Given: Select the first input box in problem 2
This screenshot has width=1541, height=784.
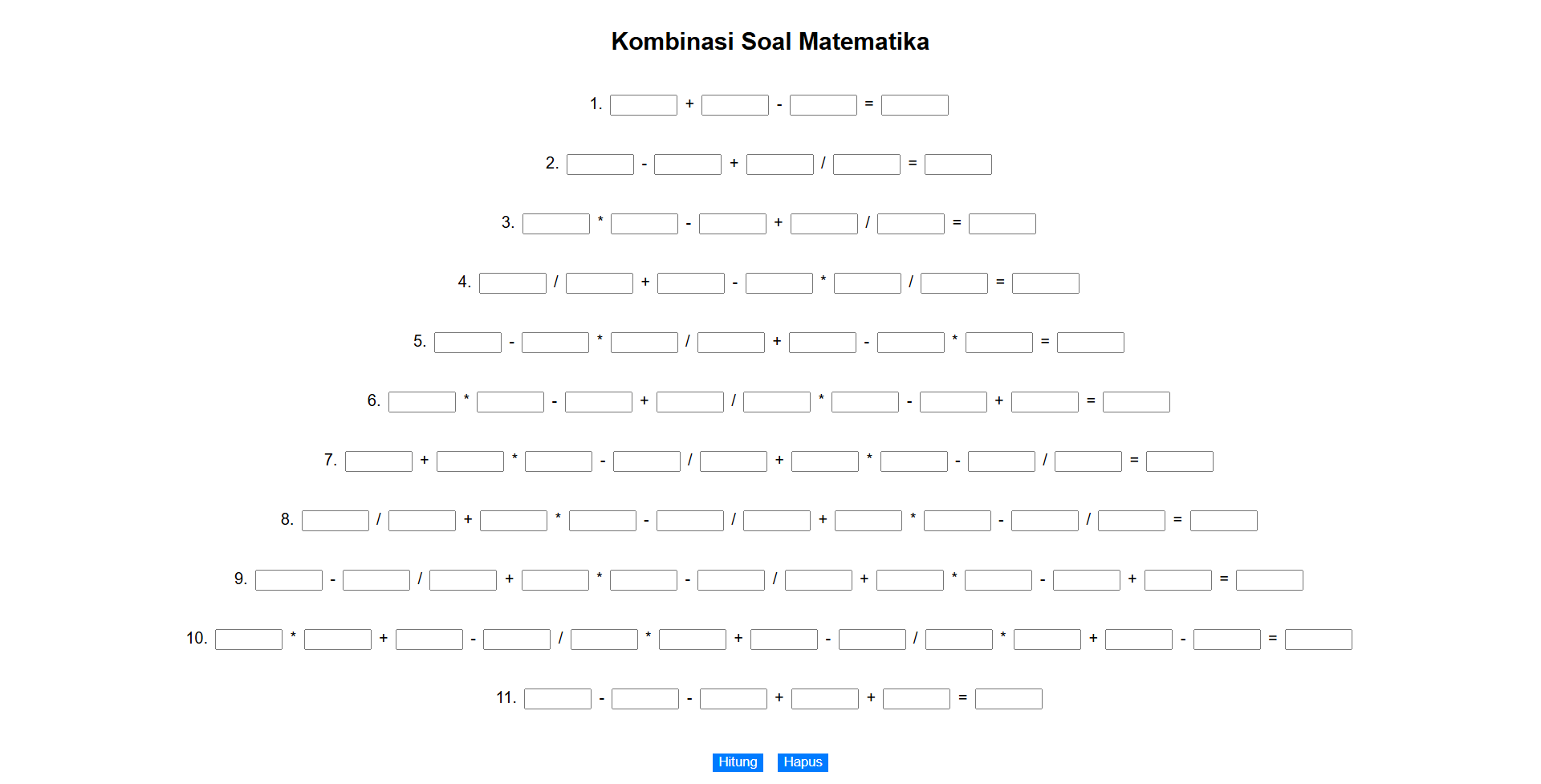Looking at the screenshot, I should [x=600, y=165].
